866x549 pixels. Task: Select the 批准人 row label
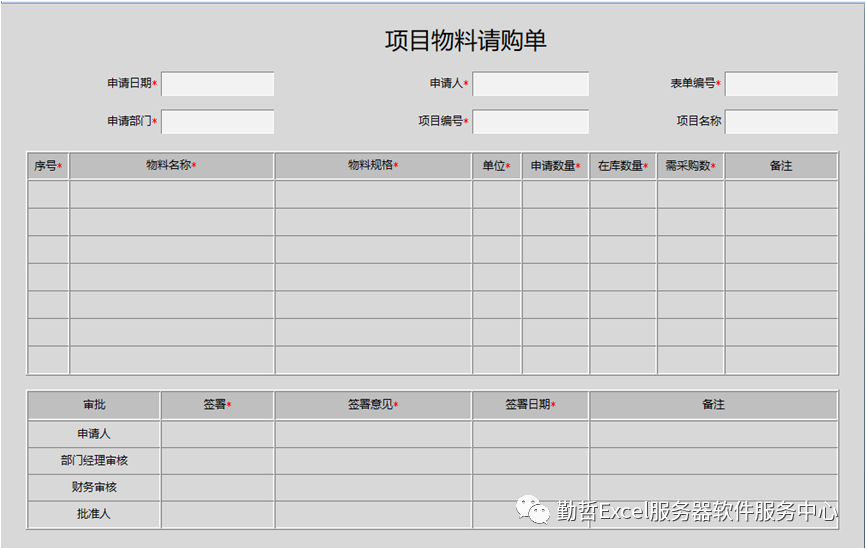pyautogui.click(x=94, y=514)
